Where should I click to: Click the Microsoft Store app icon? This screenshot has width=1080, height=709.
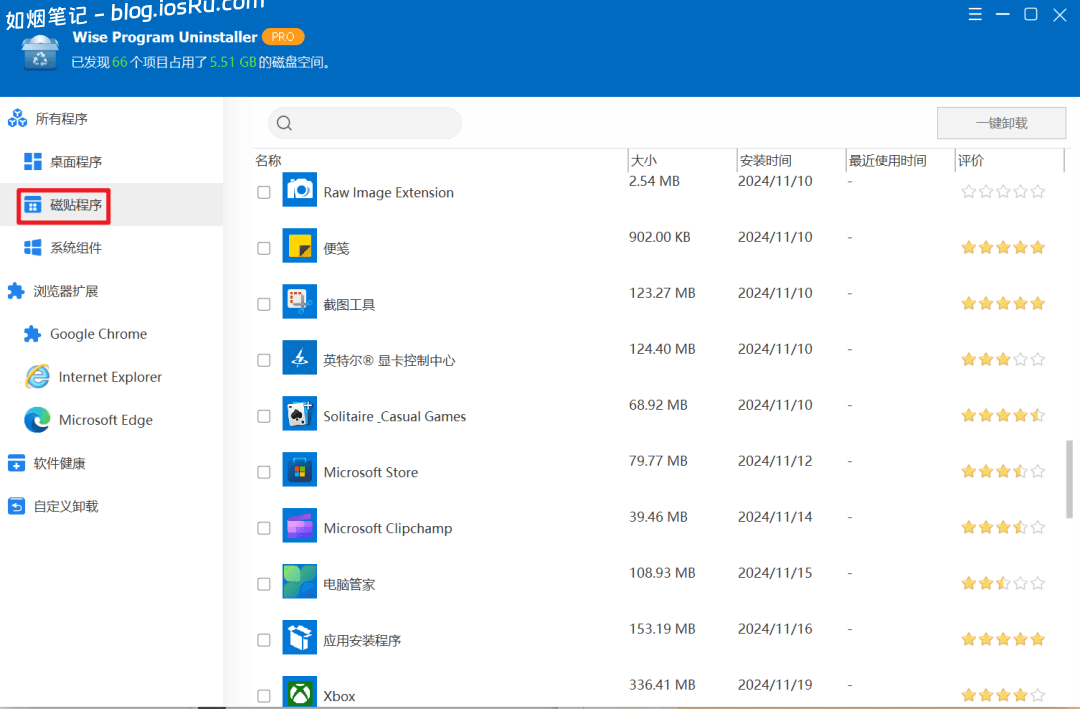(x=299, y=470)
